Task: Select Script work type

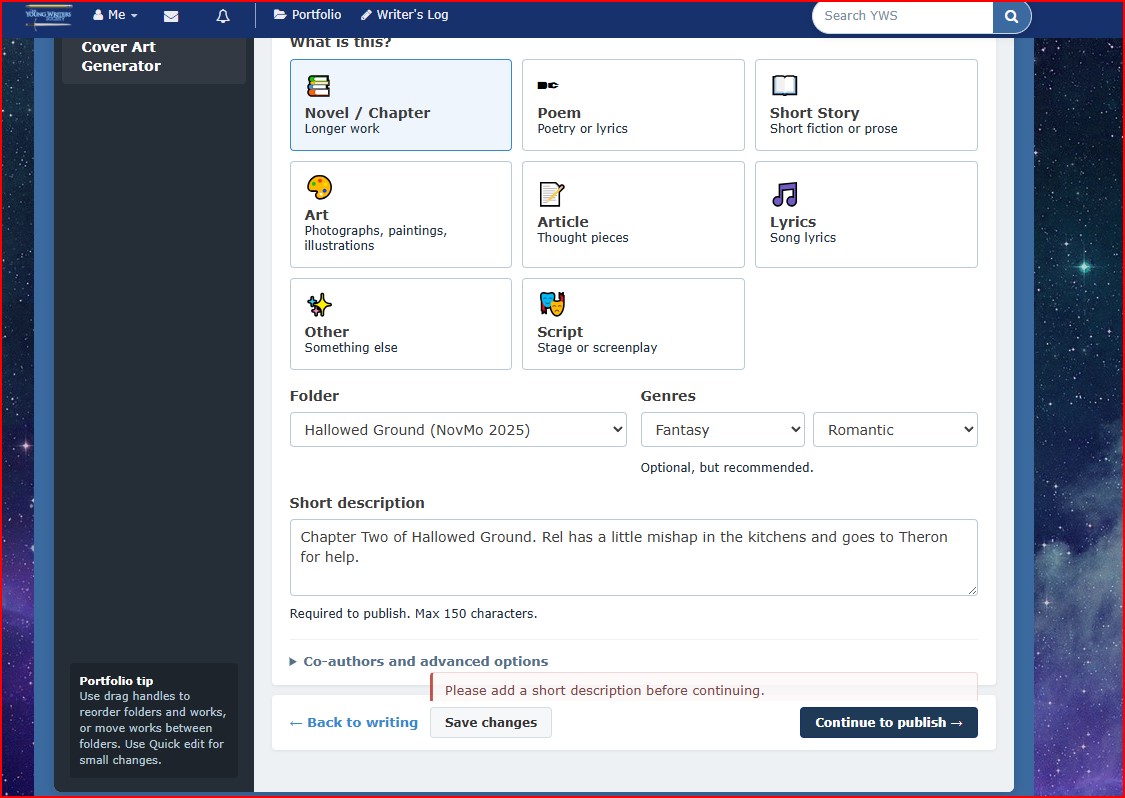Action: (x=633, y=324)
